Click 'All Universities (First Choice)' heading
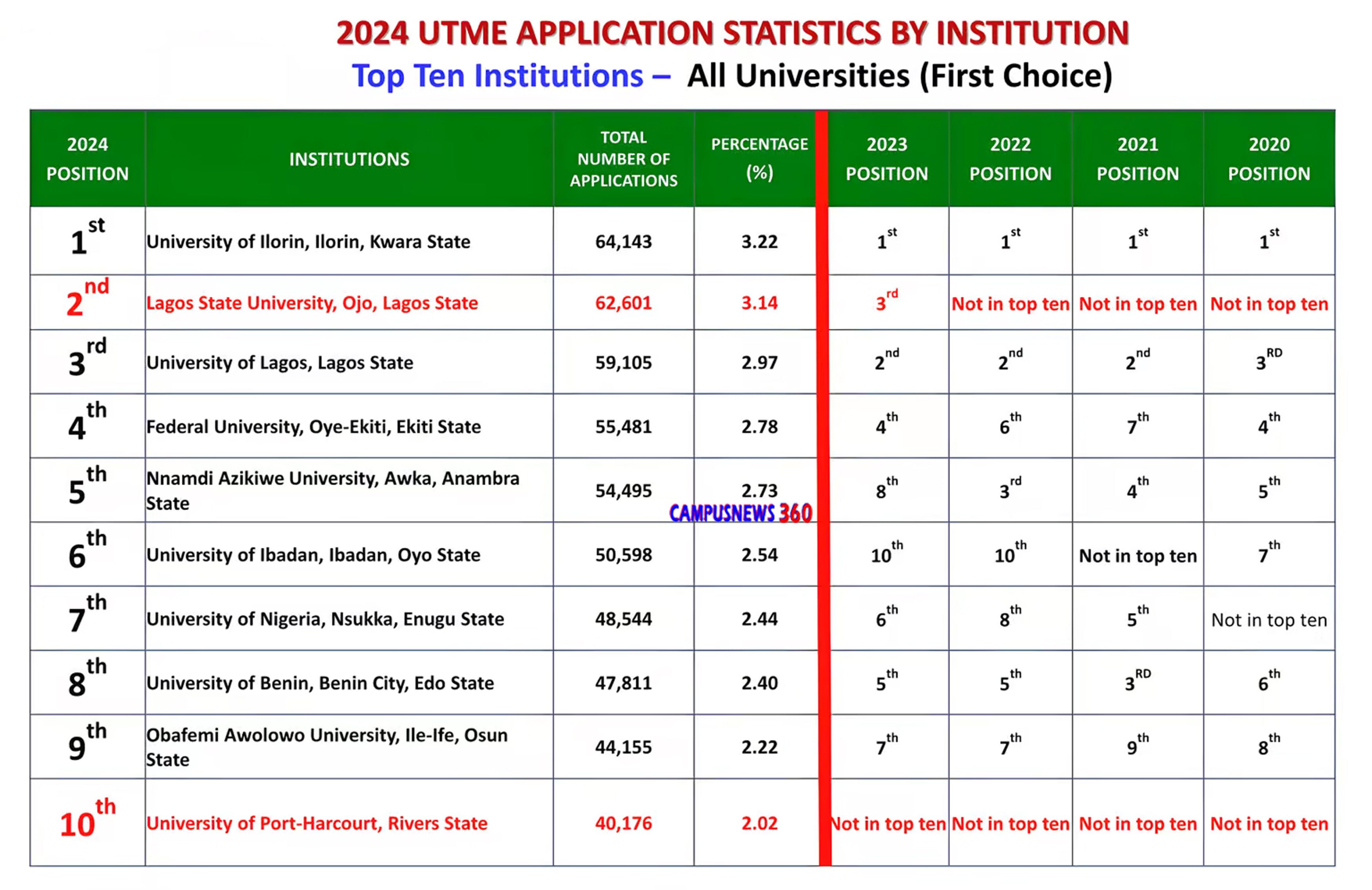Viewport: 1372px width, 890px height. [x=900, y=76]
